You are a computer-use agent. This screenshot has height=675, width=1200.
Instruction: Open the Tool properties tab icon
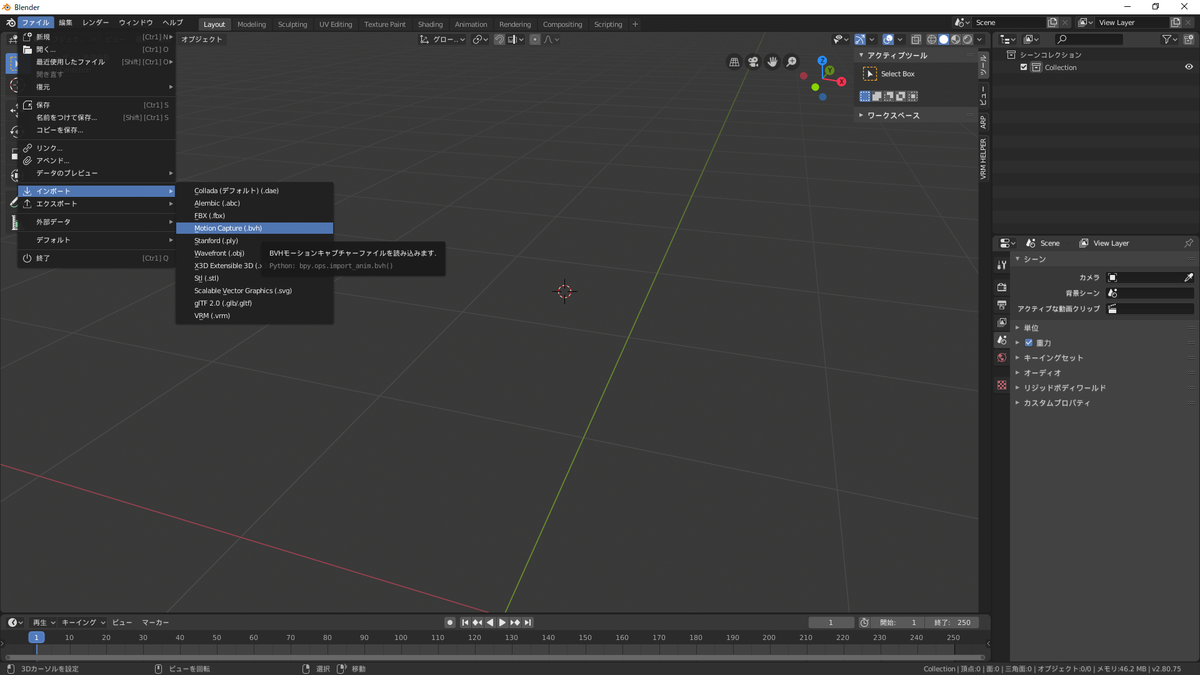pyautogui.click(x=1001, y=265)
